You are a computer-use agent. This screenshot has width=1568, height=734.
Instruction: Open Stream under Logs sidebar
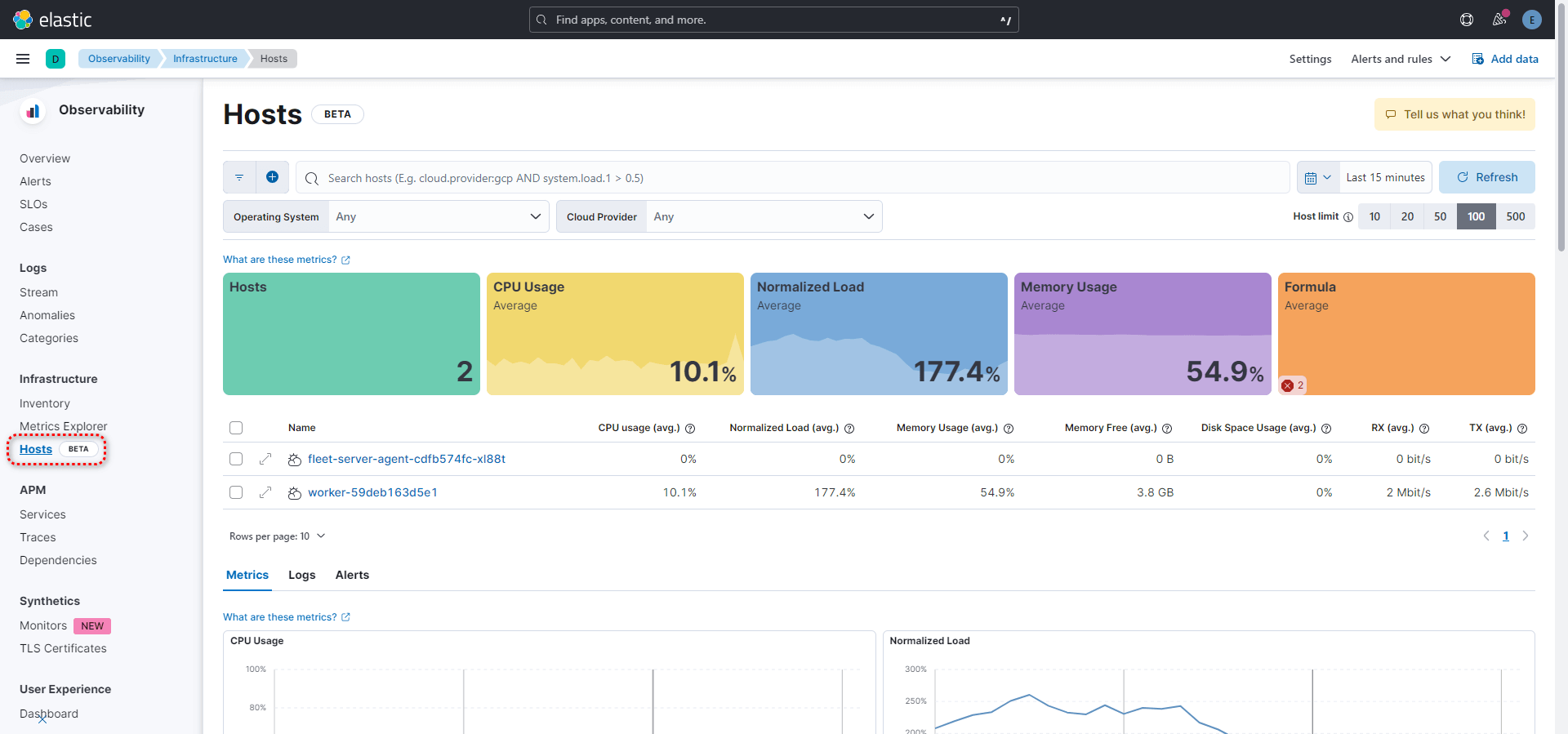38,292
